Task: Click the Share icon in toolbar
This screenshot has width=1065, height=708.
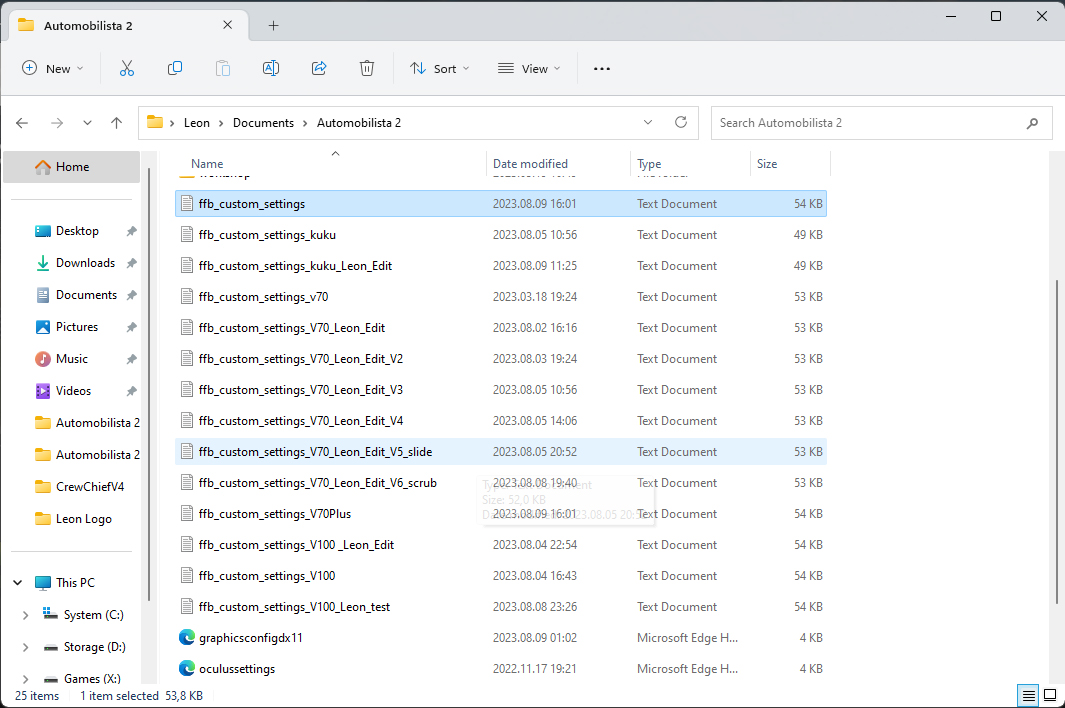Action: pyautogui.click(x=319, y=68)
